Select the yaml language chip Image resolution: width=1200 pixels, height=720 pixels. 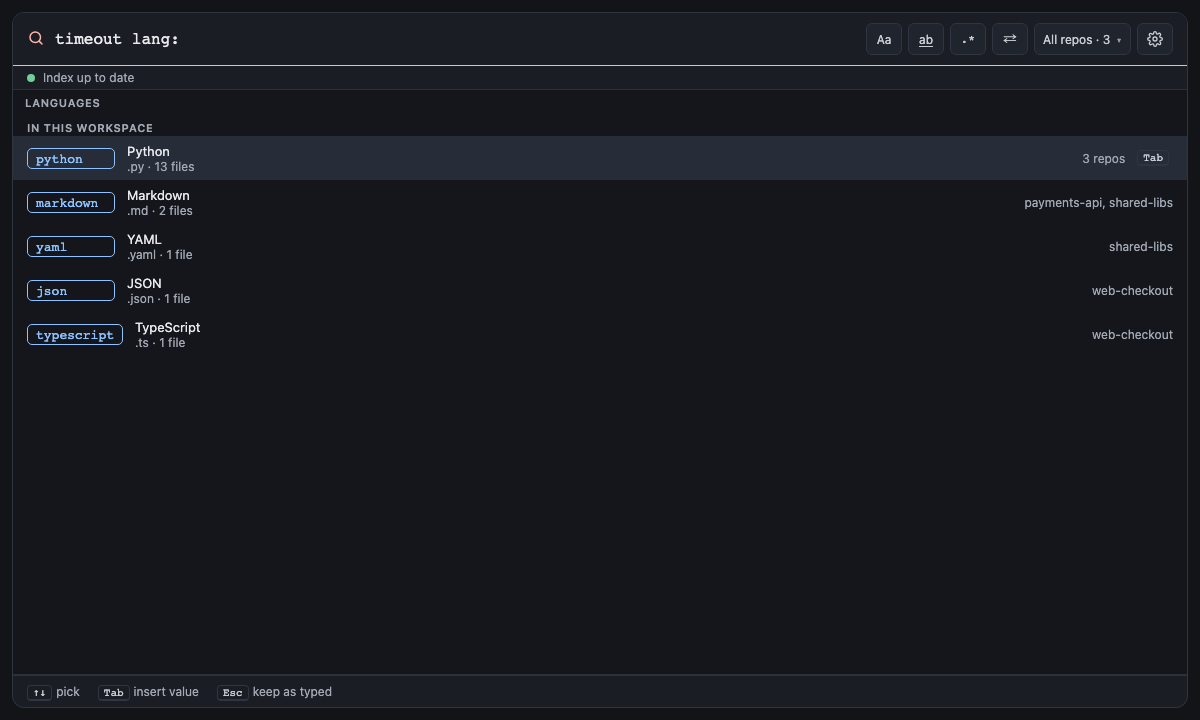(x=71, y=247)
